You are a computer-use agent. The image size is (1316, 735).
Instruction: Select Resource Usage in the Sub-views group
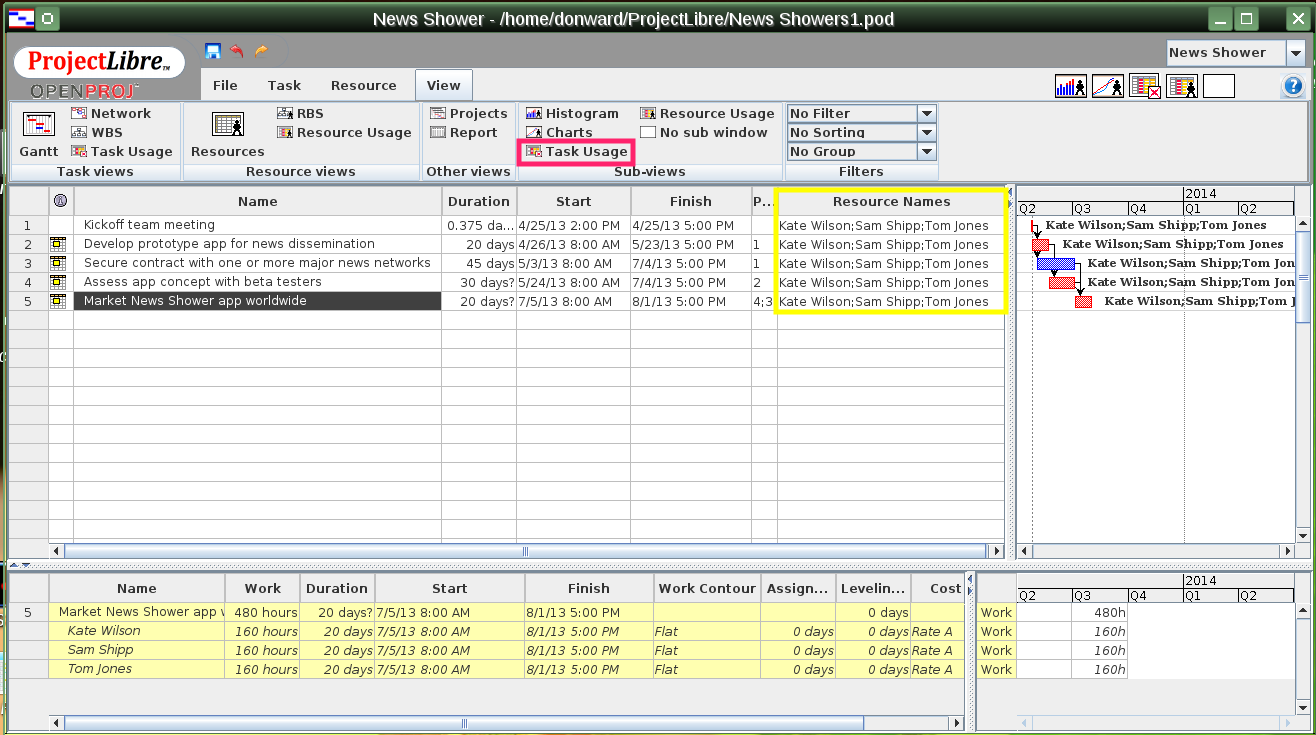click(707, 114)
